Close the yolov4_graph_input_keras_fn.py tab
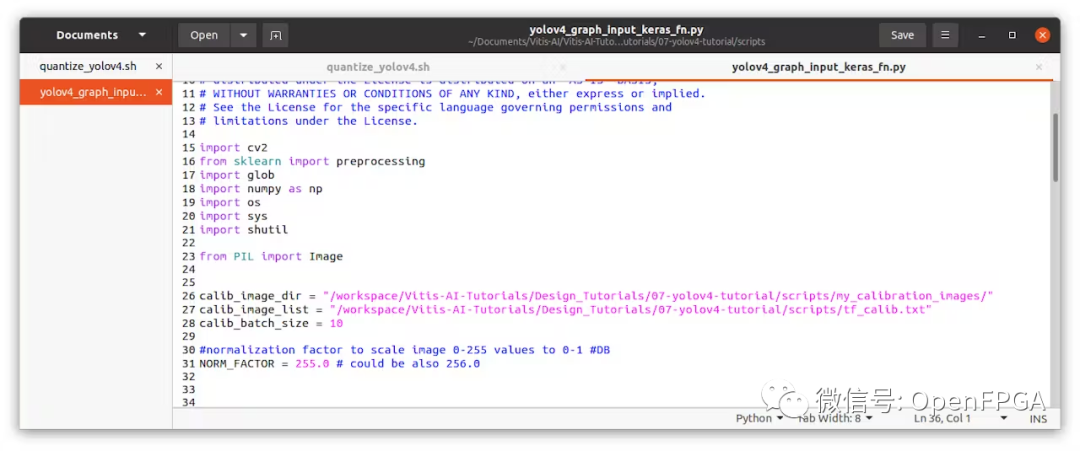Image resolution: width=1080 pixels, height=451 pixels. tap(1038, 67)
